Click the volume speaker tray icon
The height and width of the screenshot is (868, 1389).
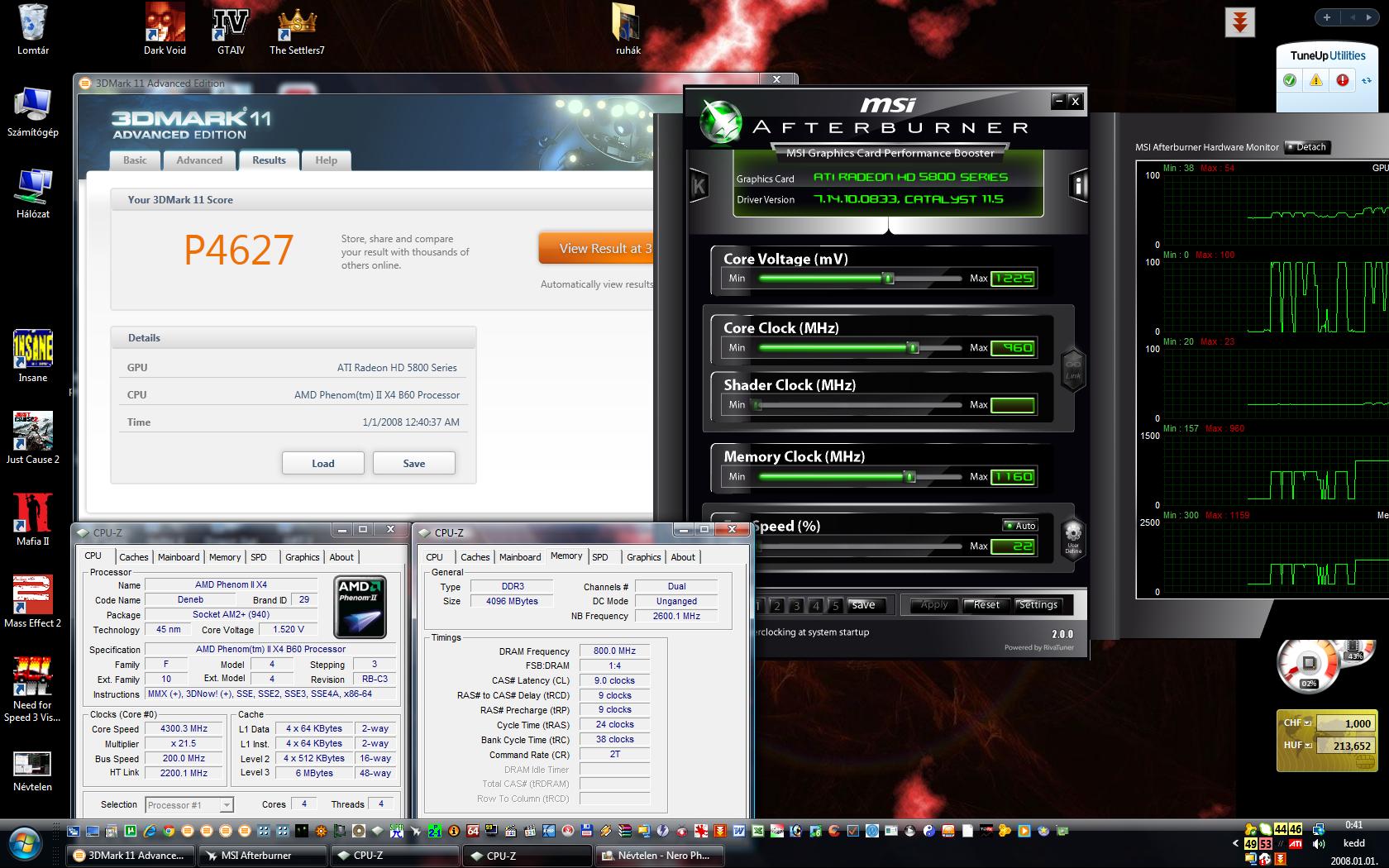[x=1318, y=844]
